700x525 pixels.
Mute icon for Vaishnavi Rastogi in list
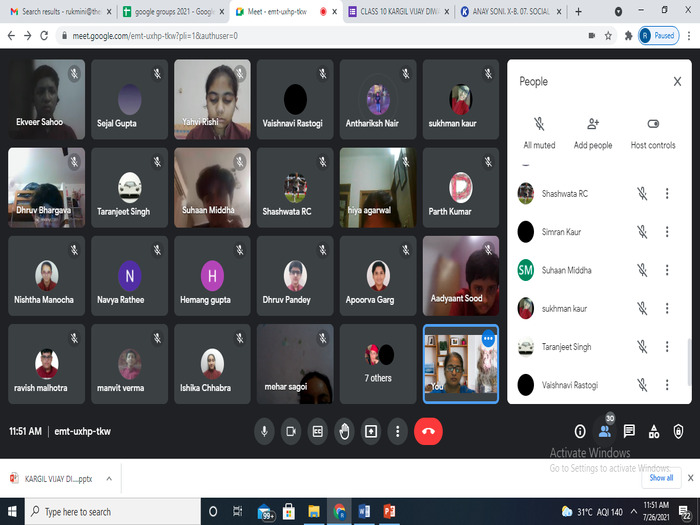(642, 385)
